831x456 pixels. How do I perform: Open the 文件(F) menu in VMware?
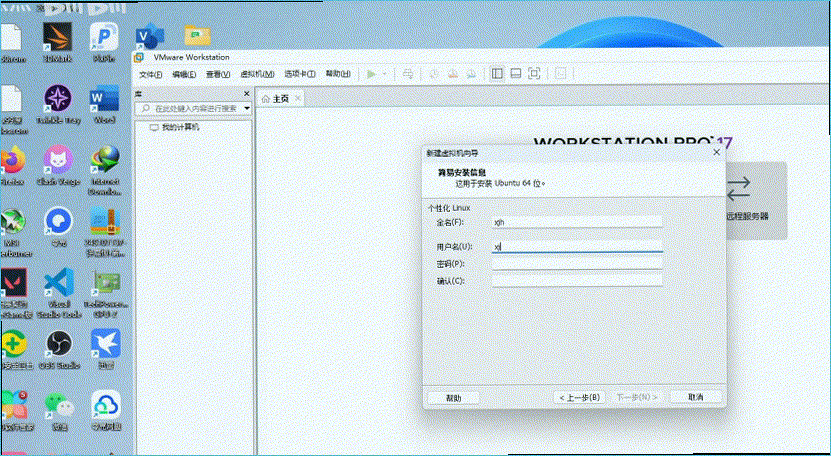click(151, 74)
